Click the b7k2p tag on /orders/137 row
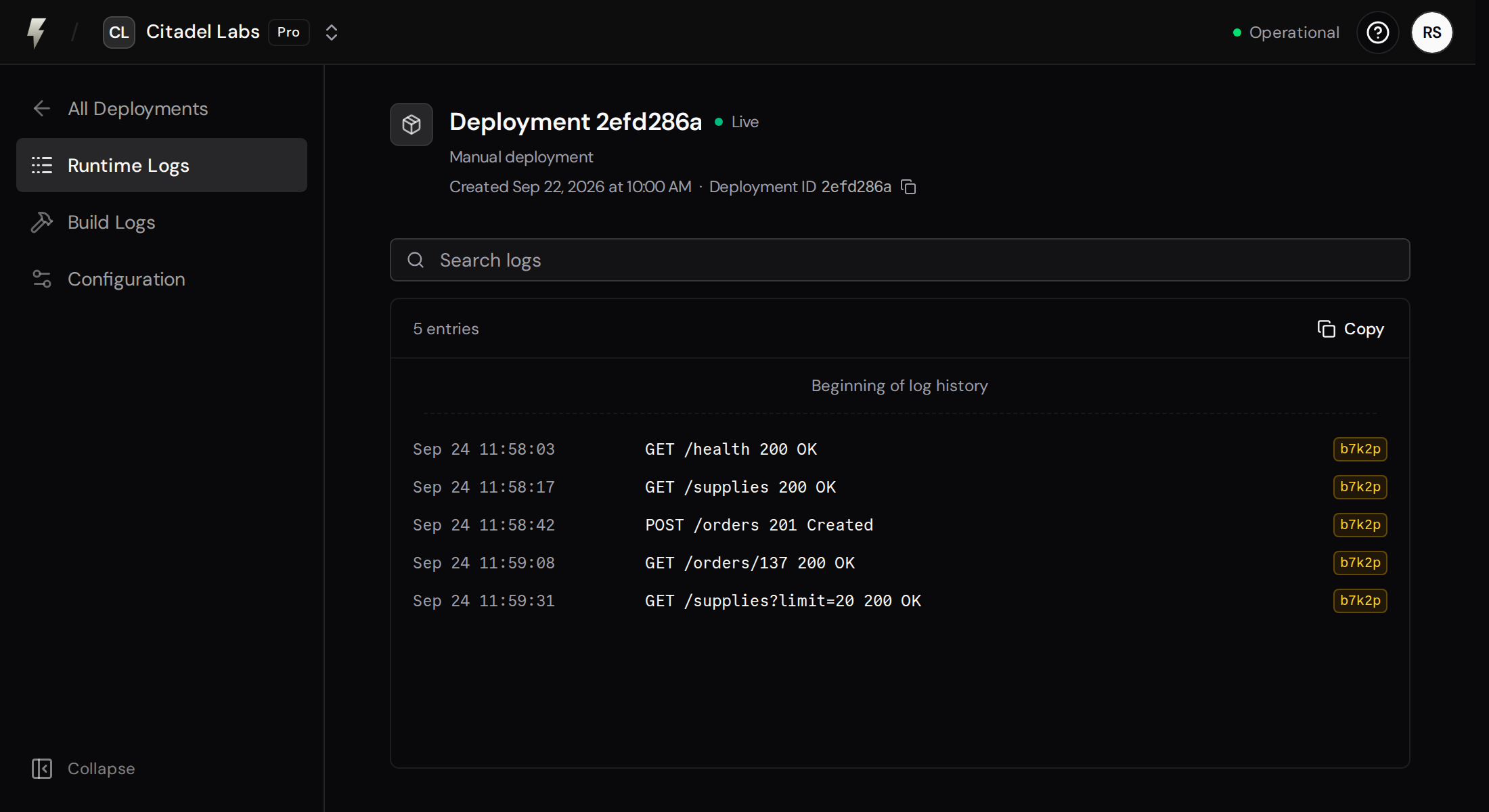The width and height of the screenshot is (1489, 812). (1360, 563)
